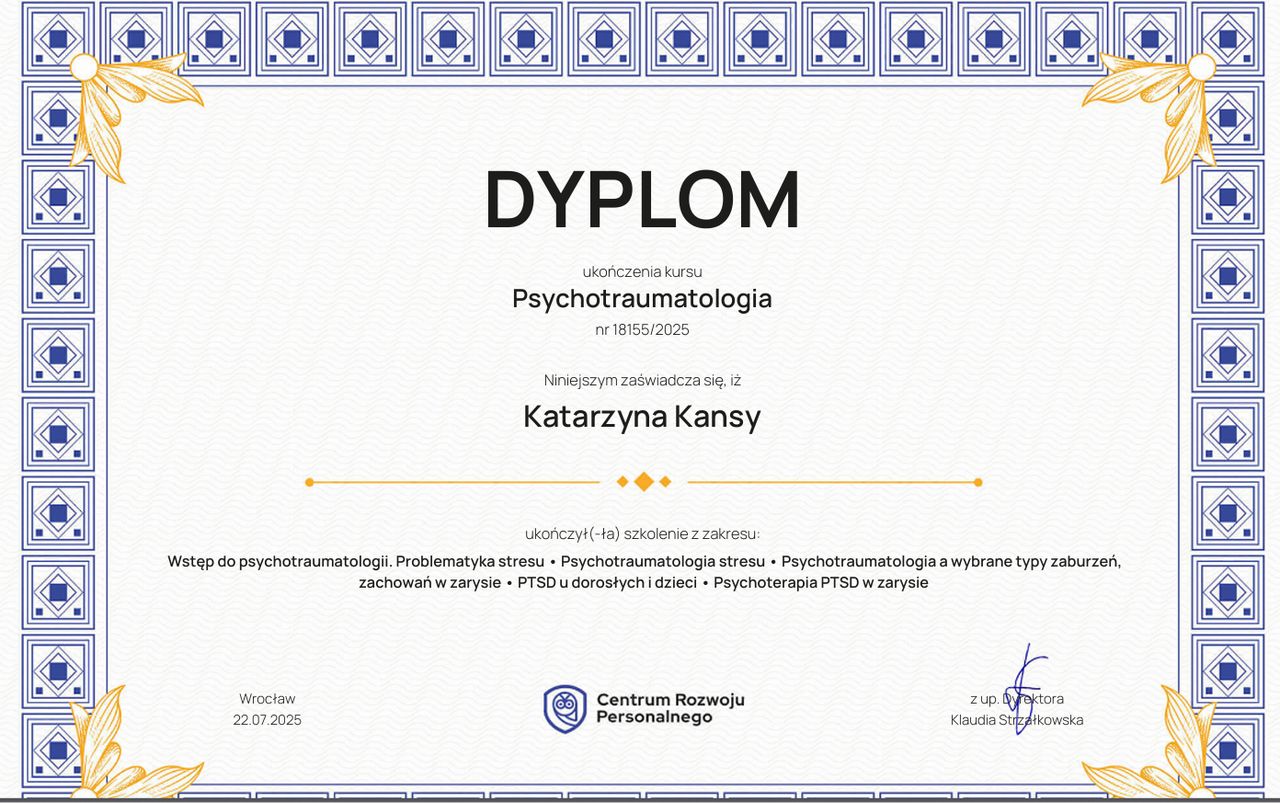
Task: Select the DYPLOM heading
Action: click(x=642, y=201)
